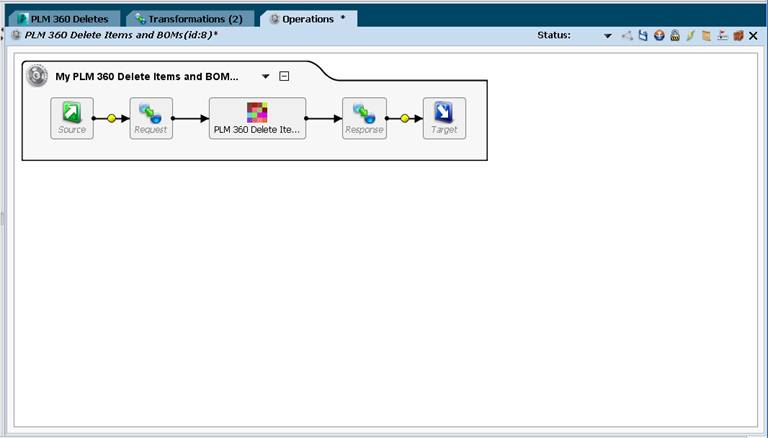Click the operation gear icon beside title
The height and width of the screenshot is (438, 768).
point(37,76)
